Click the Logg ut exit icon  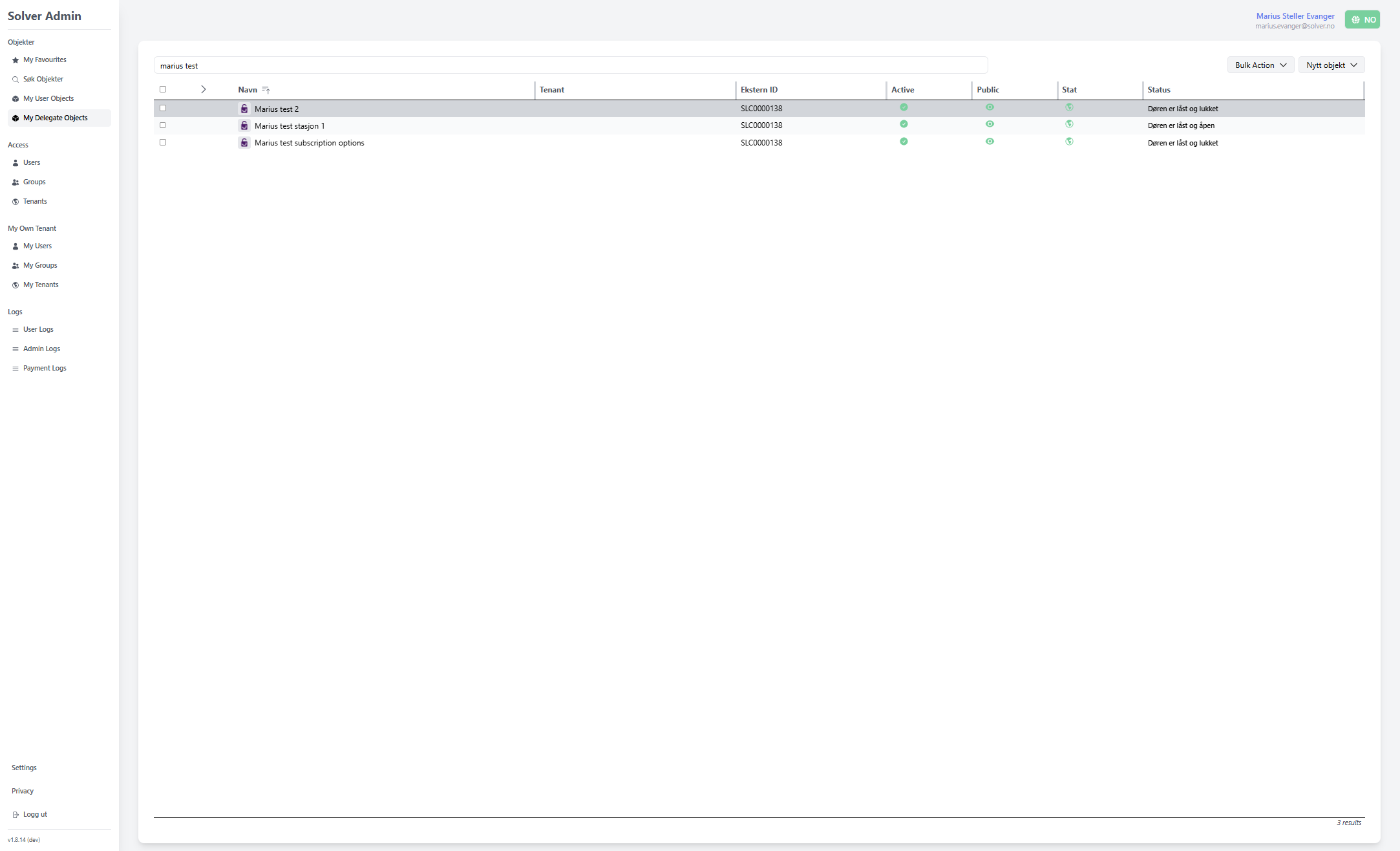coord(16,815)
